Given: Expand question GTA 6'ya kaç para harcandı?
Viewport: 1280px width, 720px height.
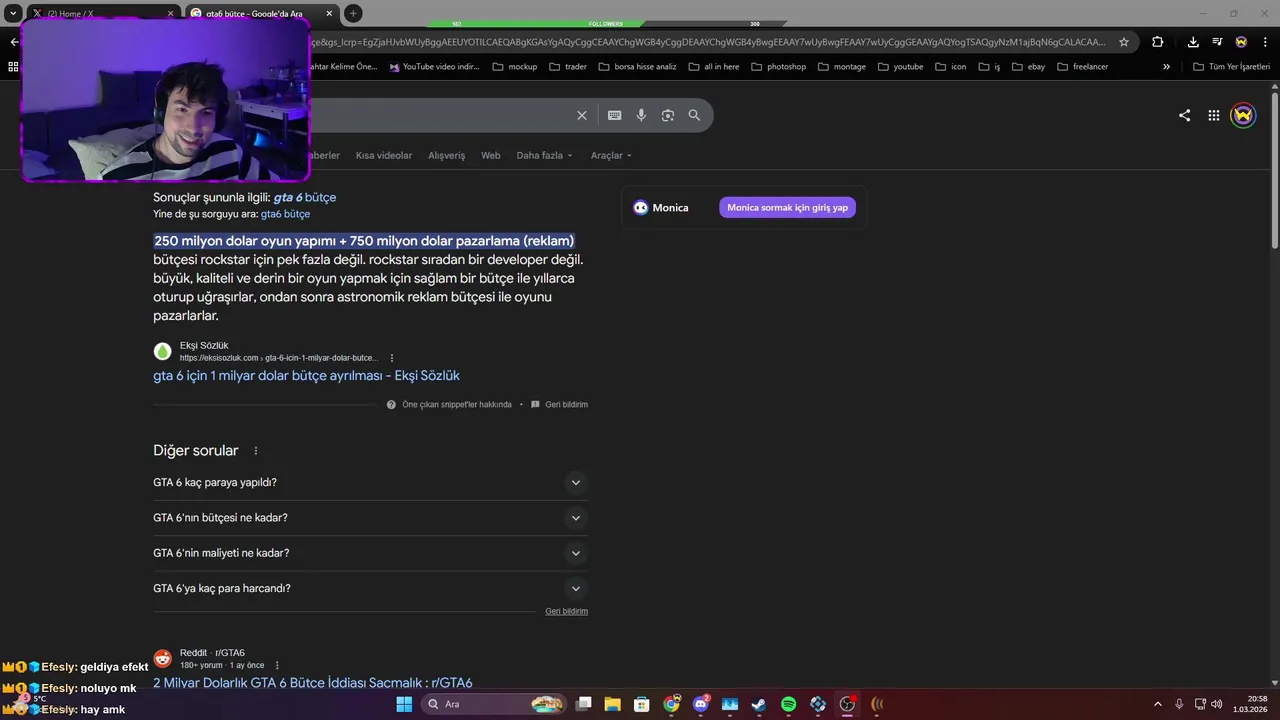Looking at the screenshot, I should point(370,588).
